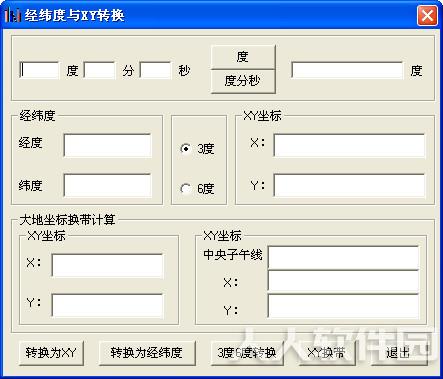Click the 转换为经纬度 button

[147, 353]
